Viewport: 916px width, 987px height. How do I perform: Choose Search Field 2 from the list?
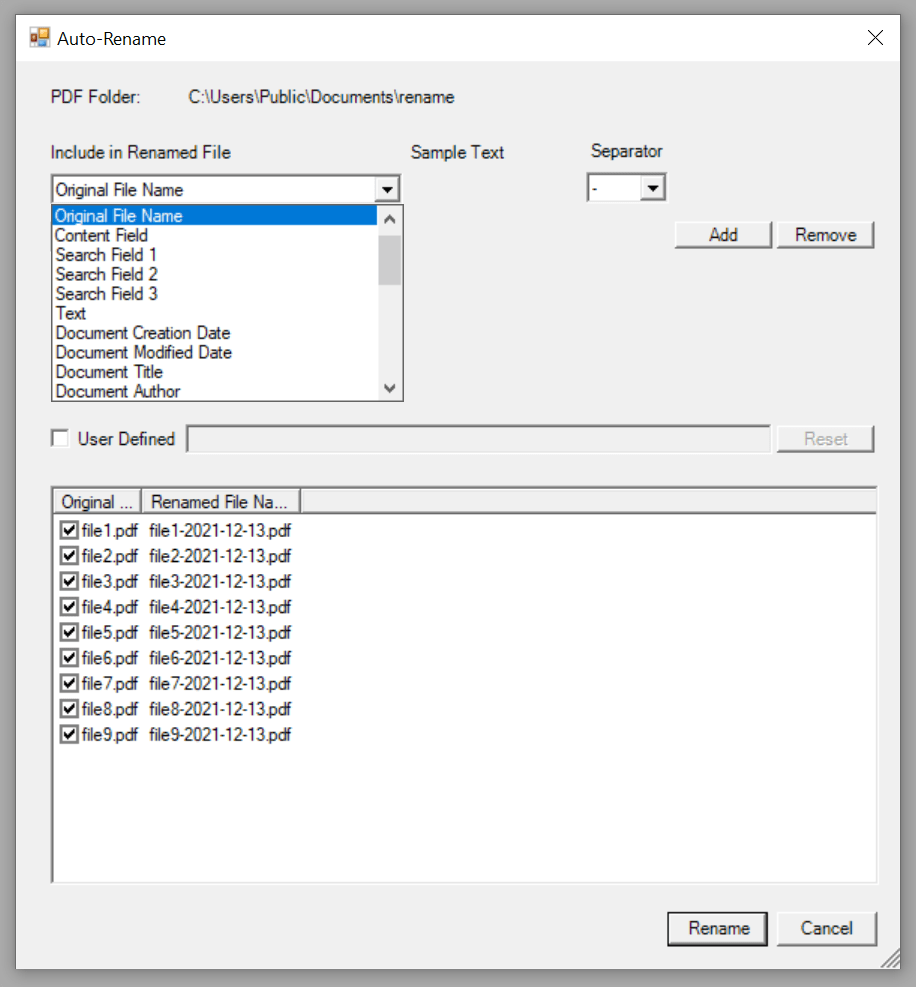click(x=106, y=274)
